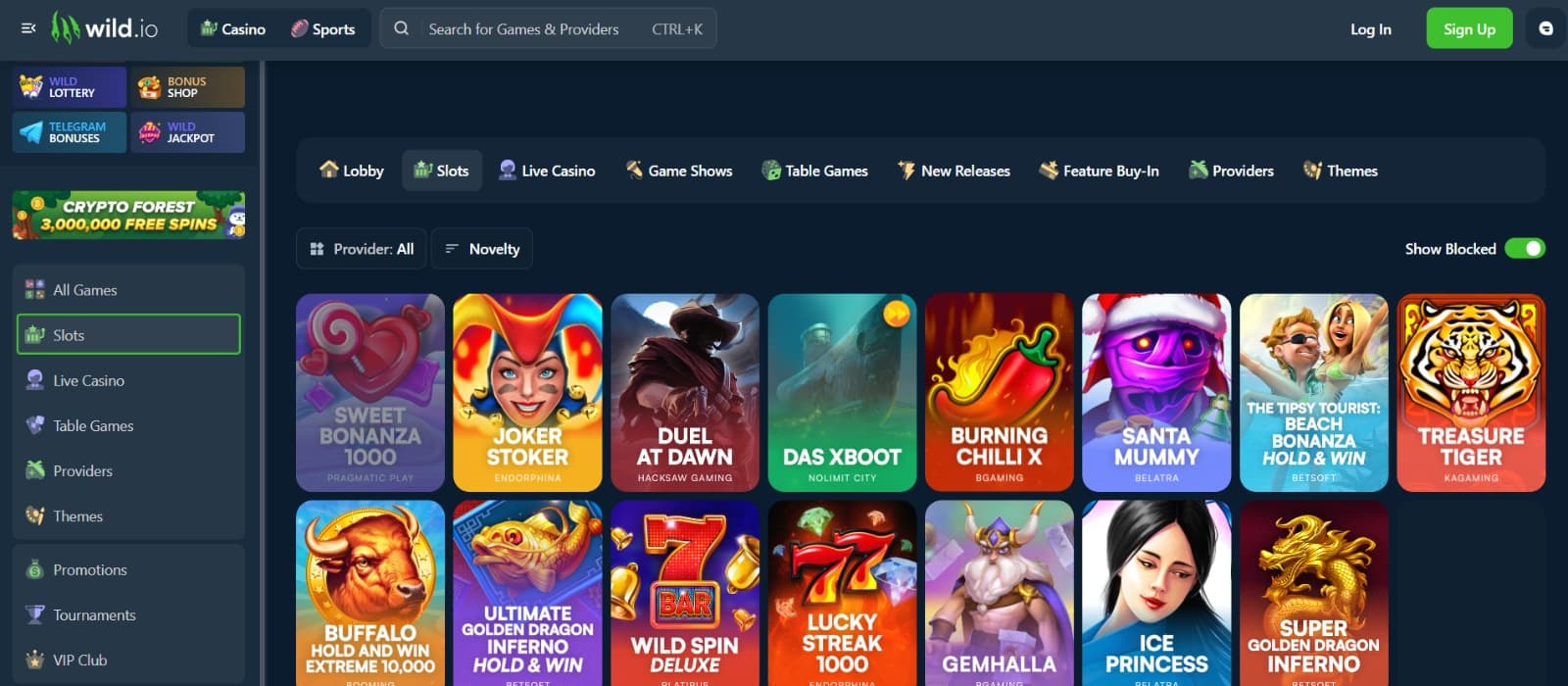Image resolution: width=1568 pixels, height=686 pixels.
Task: Open The Tipsy Tourist Beach Bonanza game
Action: click(1314, 392)
